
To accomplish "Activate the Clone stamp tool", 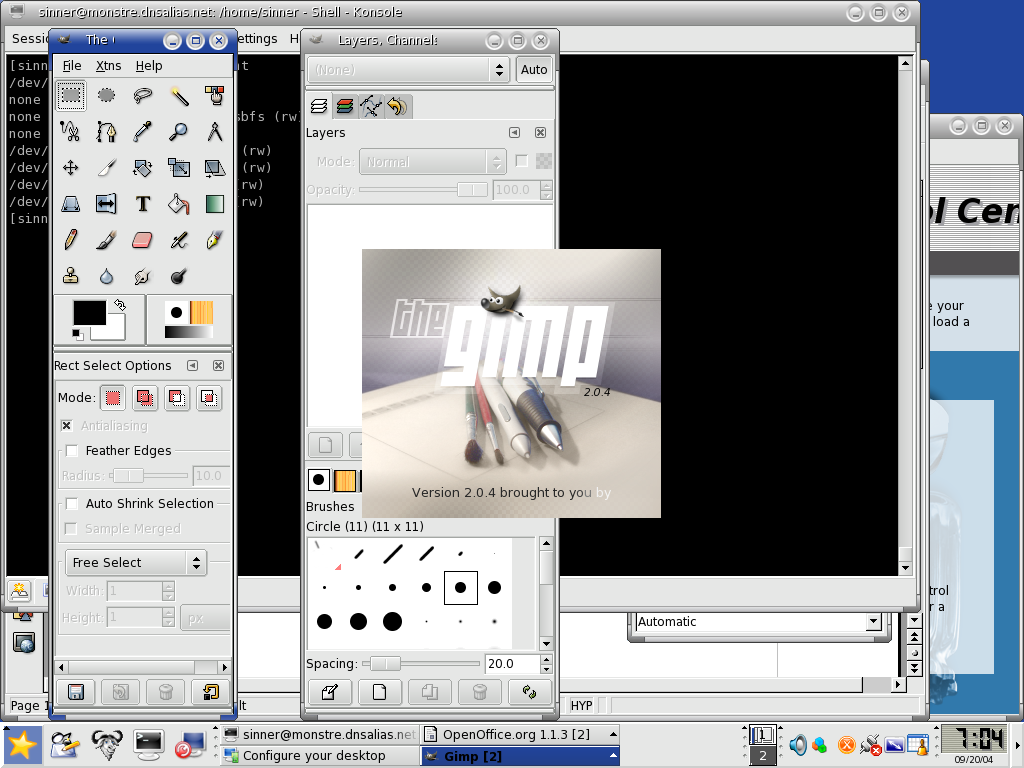I will (71, 276).
